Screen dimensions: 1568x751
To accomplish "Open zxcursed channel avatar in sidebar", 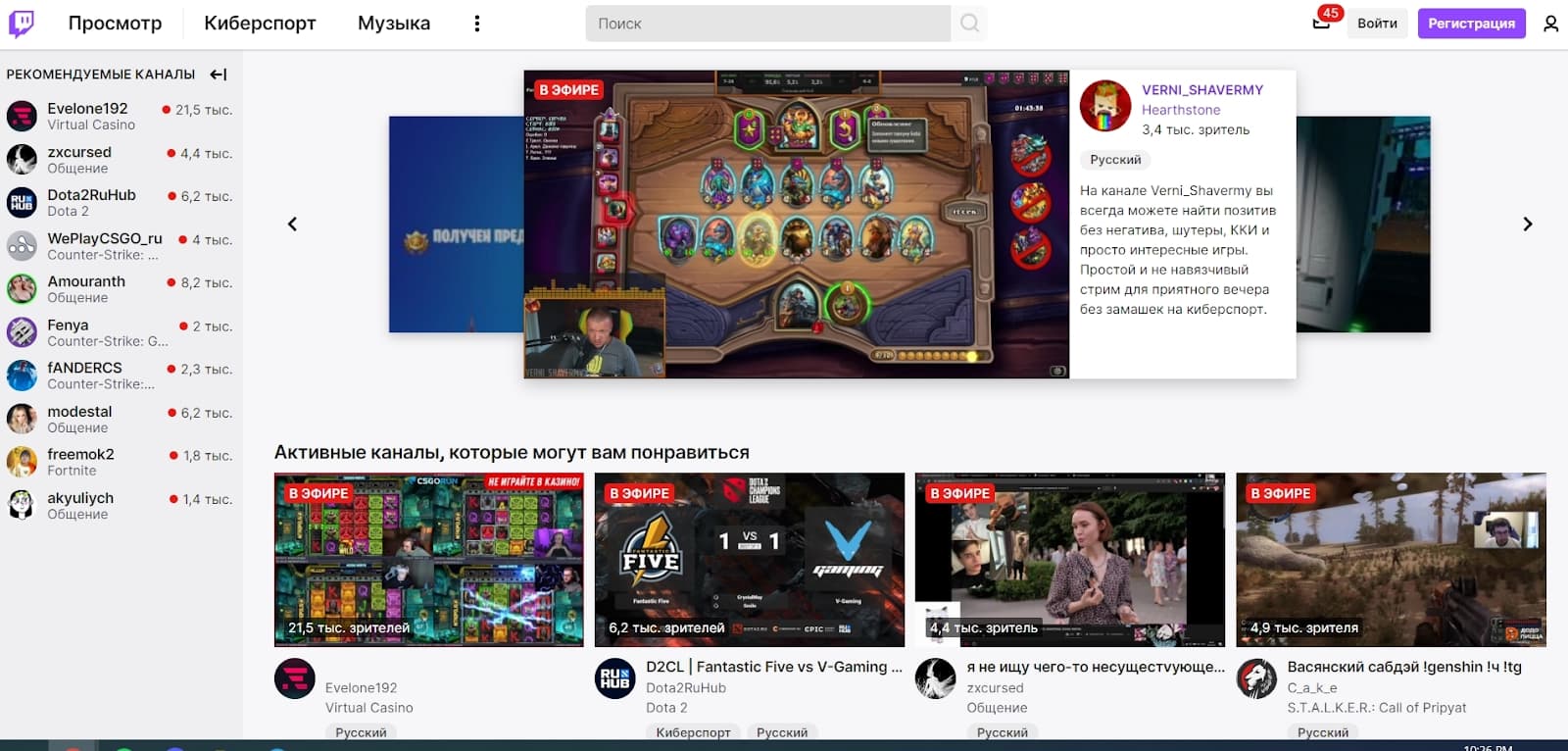I will 22,159.
